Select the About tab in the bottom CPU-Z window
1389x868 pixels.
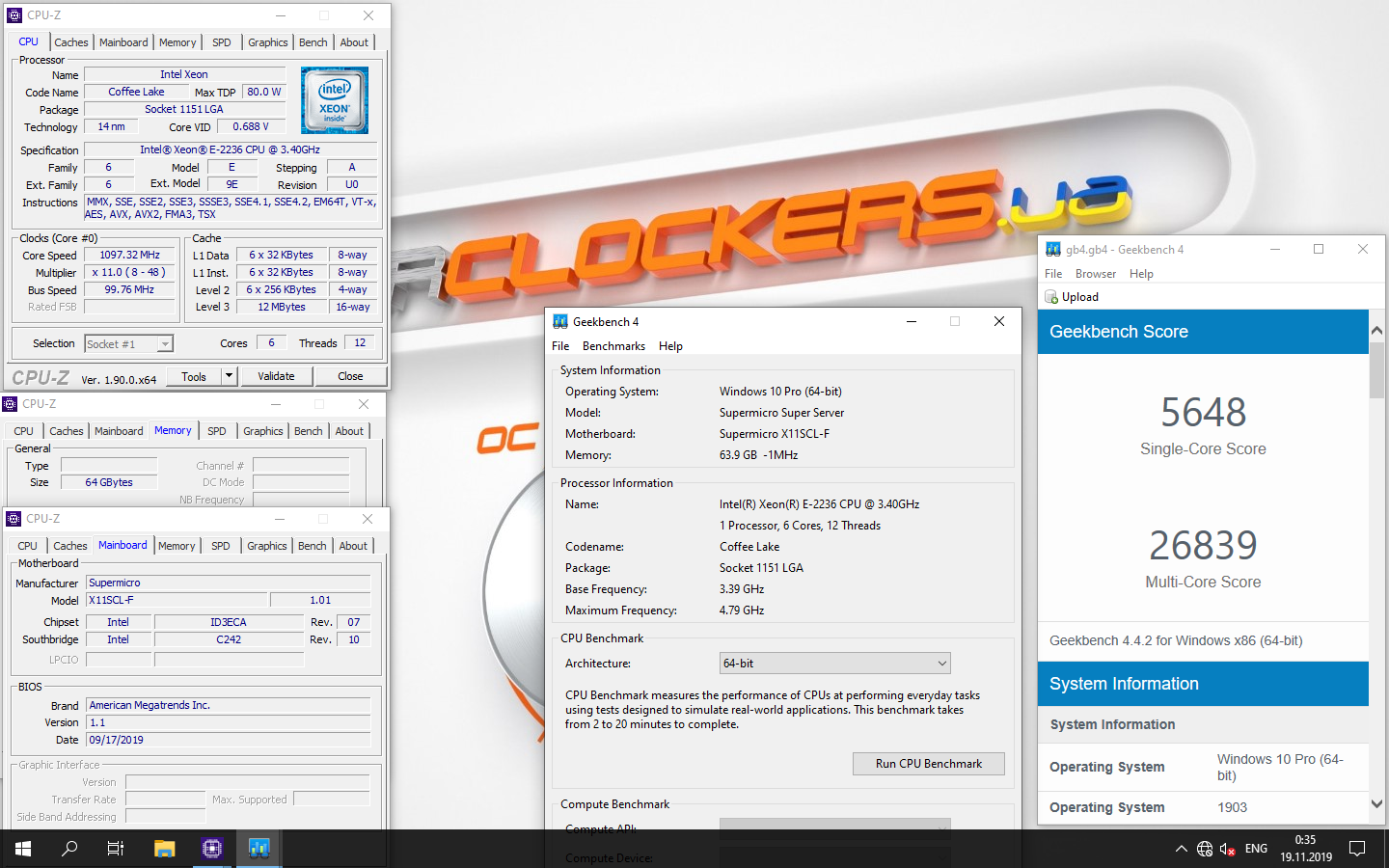pos(353,546)
